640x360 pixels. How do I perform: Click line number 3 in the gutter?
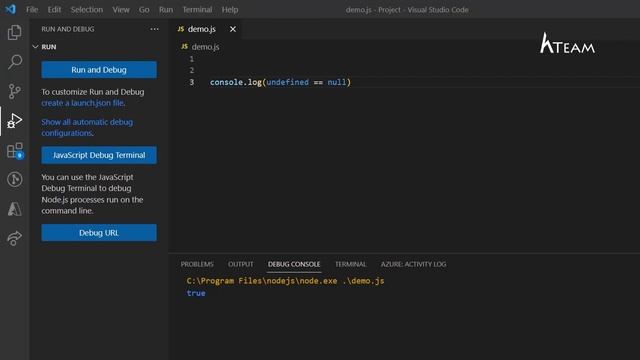[191, 82]
